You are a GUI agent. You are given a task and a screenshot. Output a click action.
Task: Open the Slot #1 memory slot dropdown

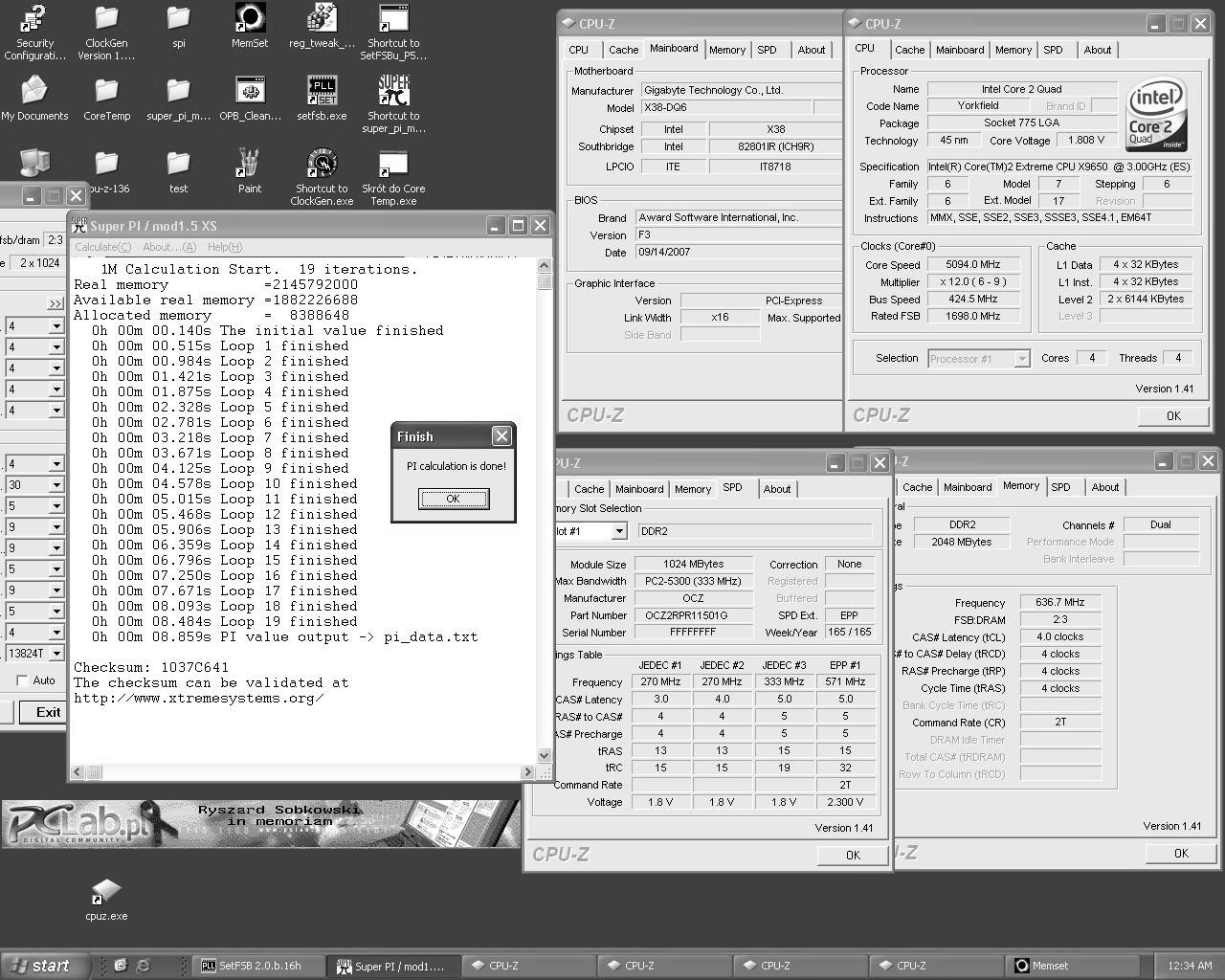point(619,531)
